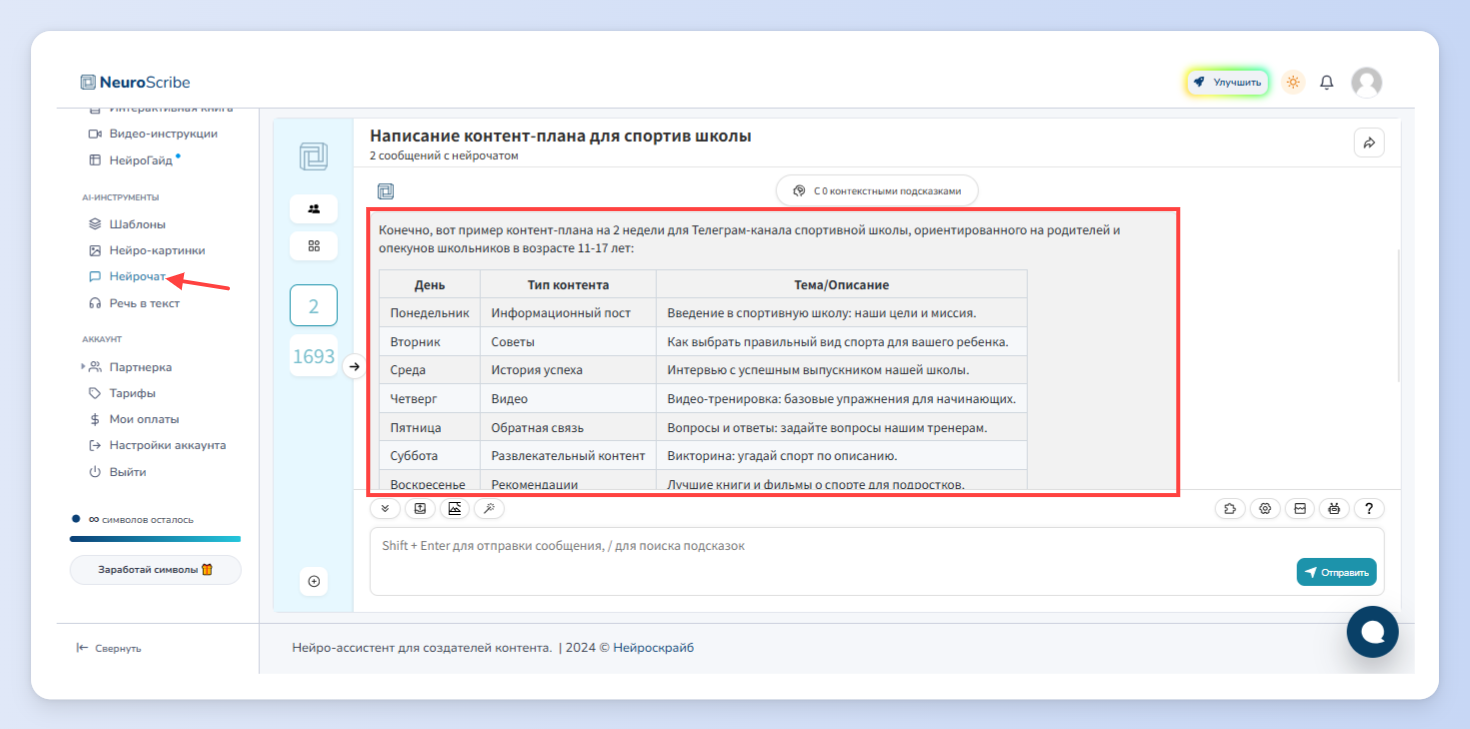Click the Обратная связь cell
Screen dimensions: 1470x729
click(x=568, y=428)
